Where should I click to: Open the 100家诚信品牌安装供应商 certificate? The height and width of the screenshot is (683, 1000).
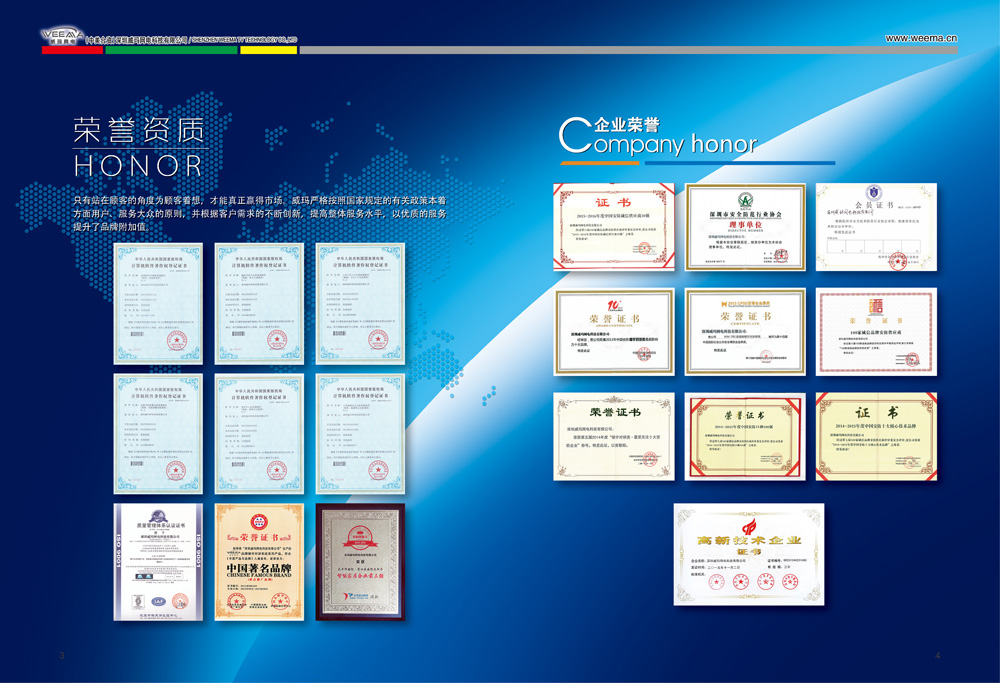[x=876, y=332]
